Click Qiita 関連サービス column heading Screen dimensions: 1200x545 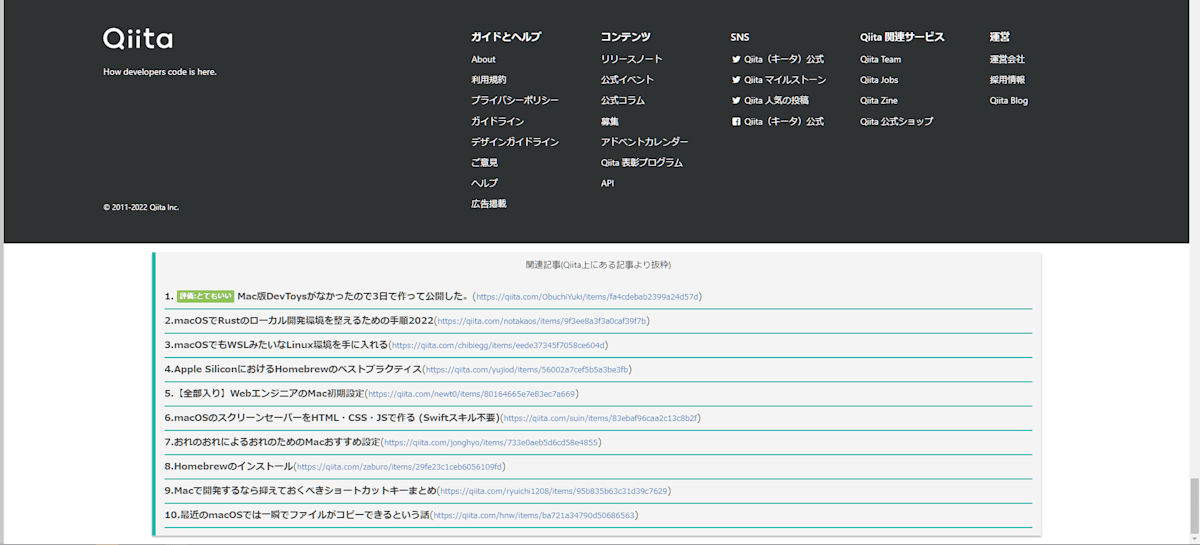point(902,37)
